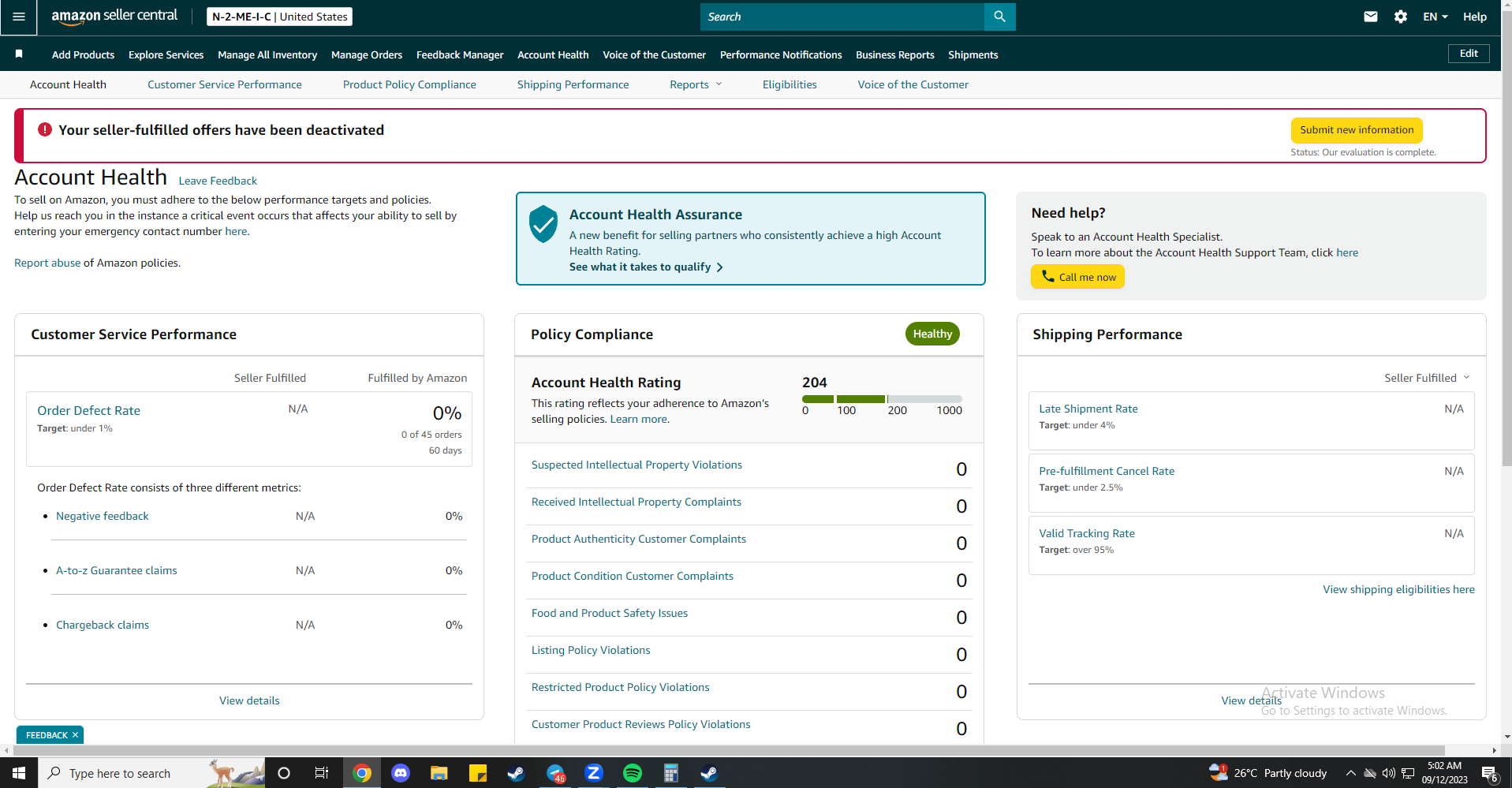1512x788 pixels.
Task: Open the Customer Service Performance tab
Action: pos(225,84)
